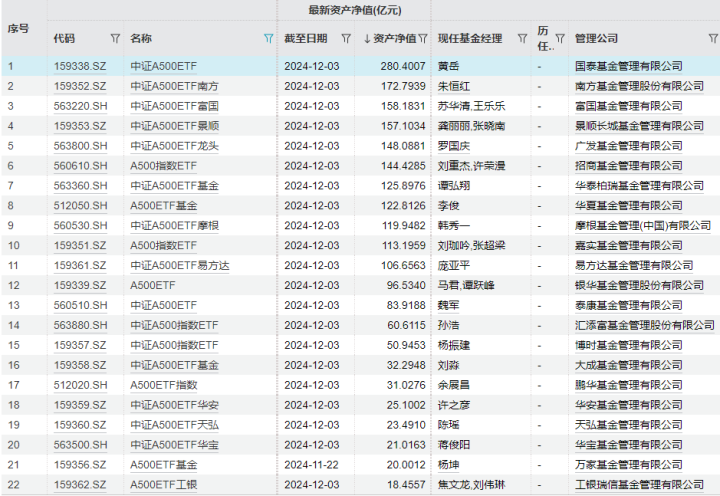Open fund code 563220.SH link
This screenshot has height=496, width=720.
(80, 106)
